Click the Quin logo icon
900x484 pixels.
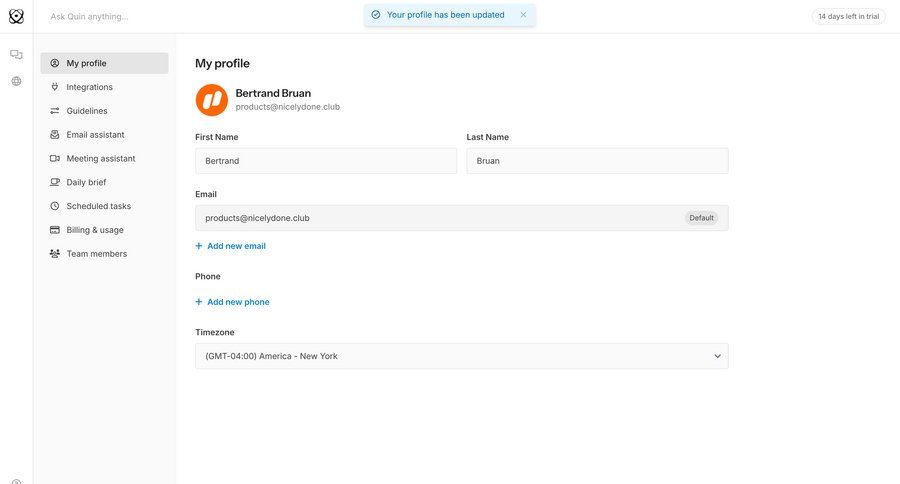click(x=16, y=16)
